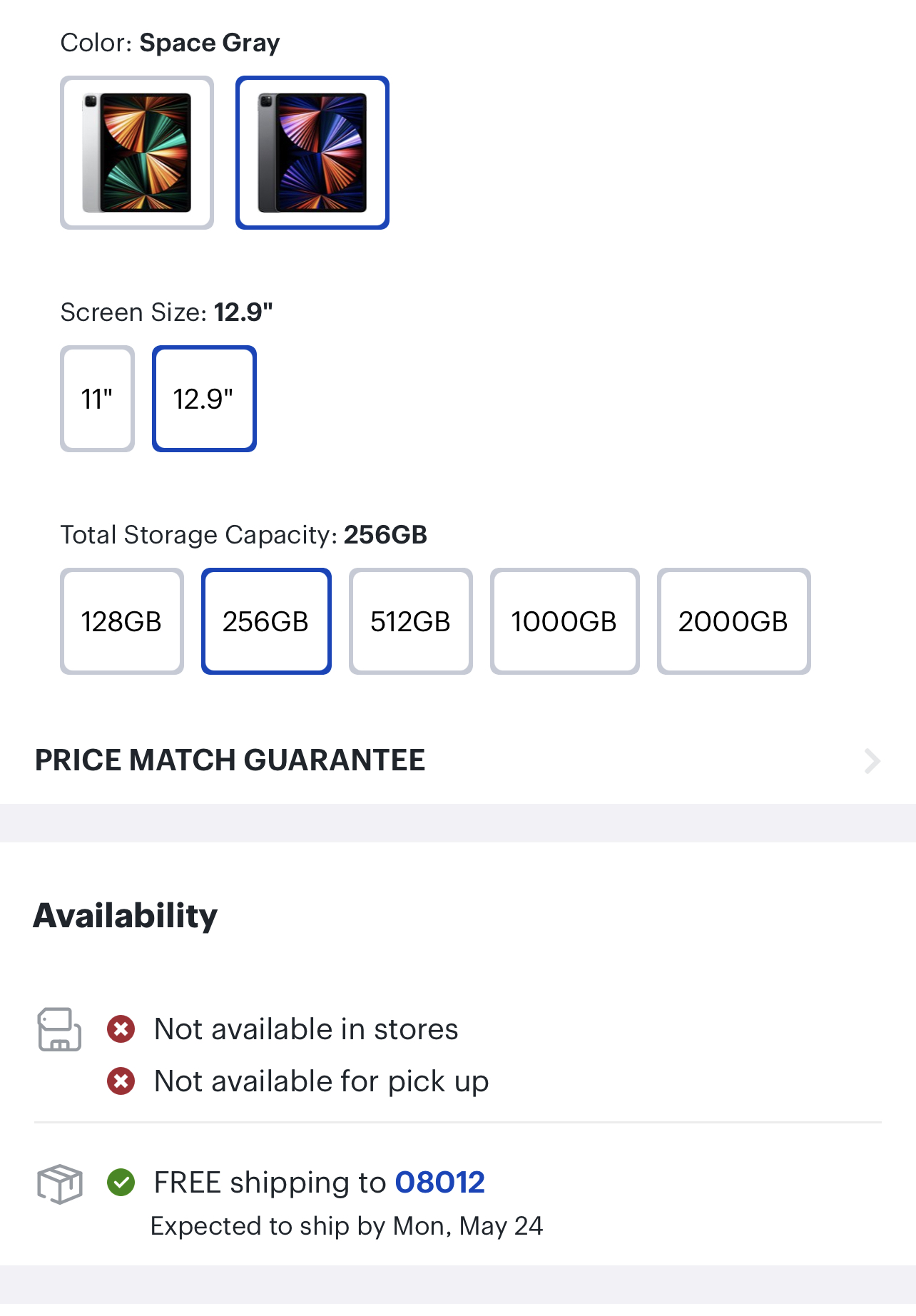Image resolution: width=916 pixels, height=1316 pixels.
Task: Click the store availability icon
Action: tap(59, 1029)
